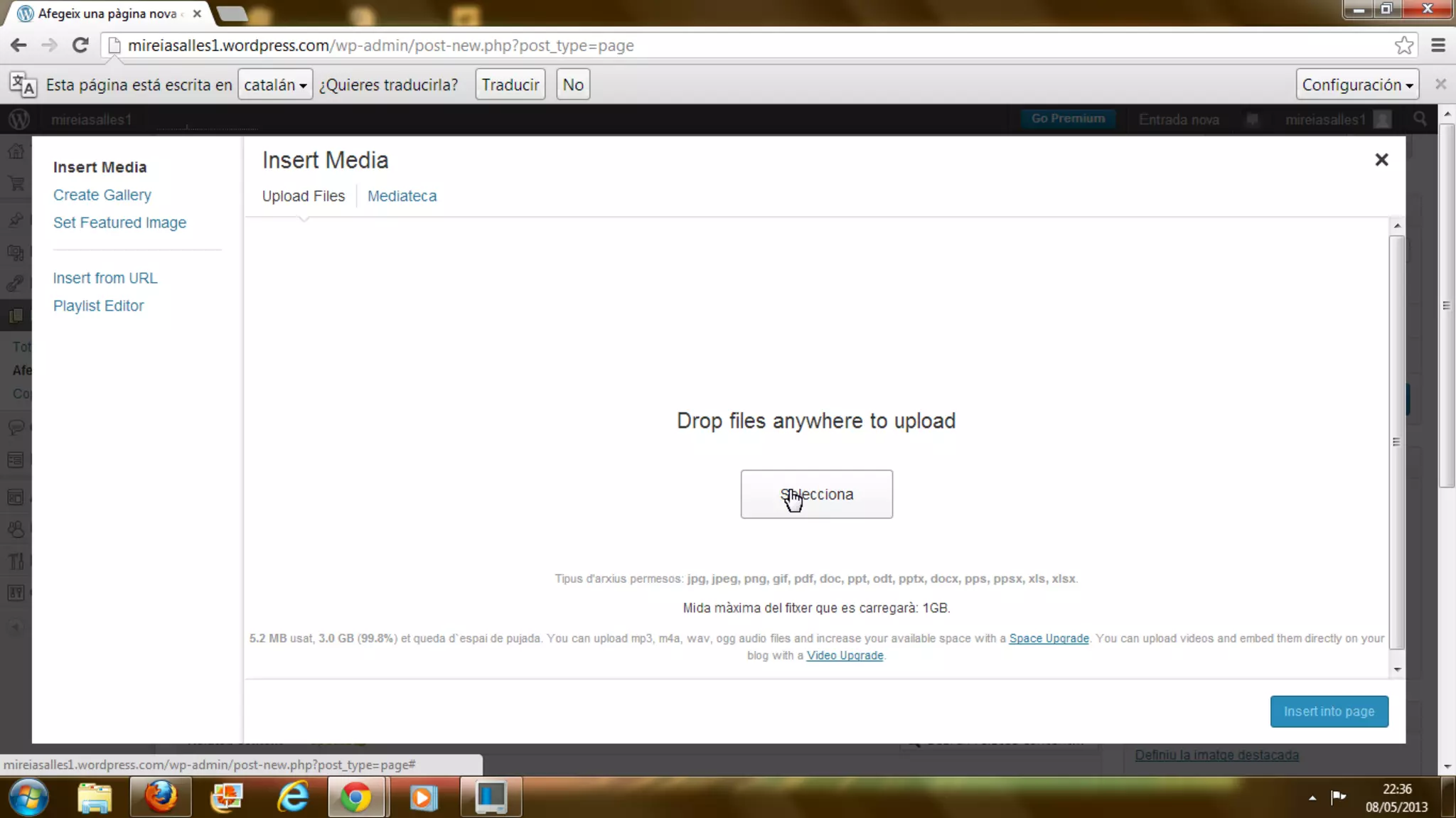
Task: Open the Playlist Editor
Action: (98, 306)
